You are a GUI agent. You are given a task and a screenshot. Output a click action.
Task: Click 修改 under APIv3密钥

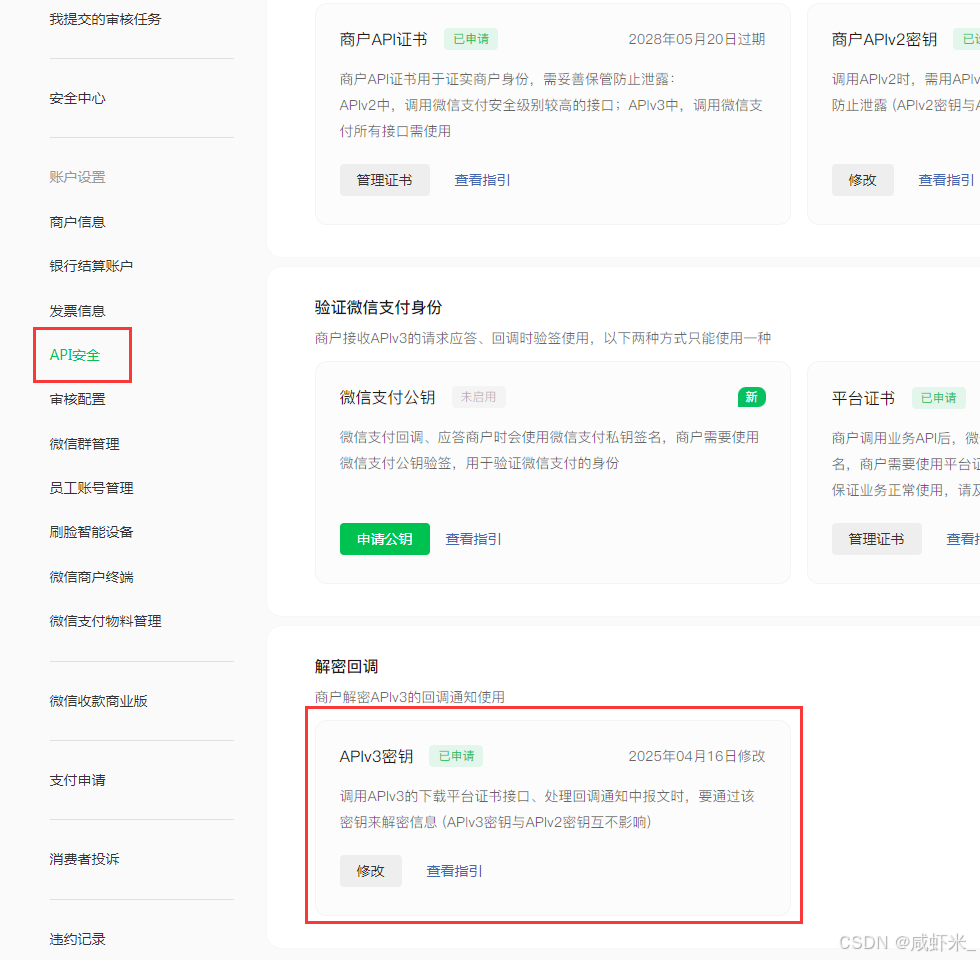(x=371, y=871)
